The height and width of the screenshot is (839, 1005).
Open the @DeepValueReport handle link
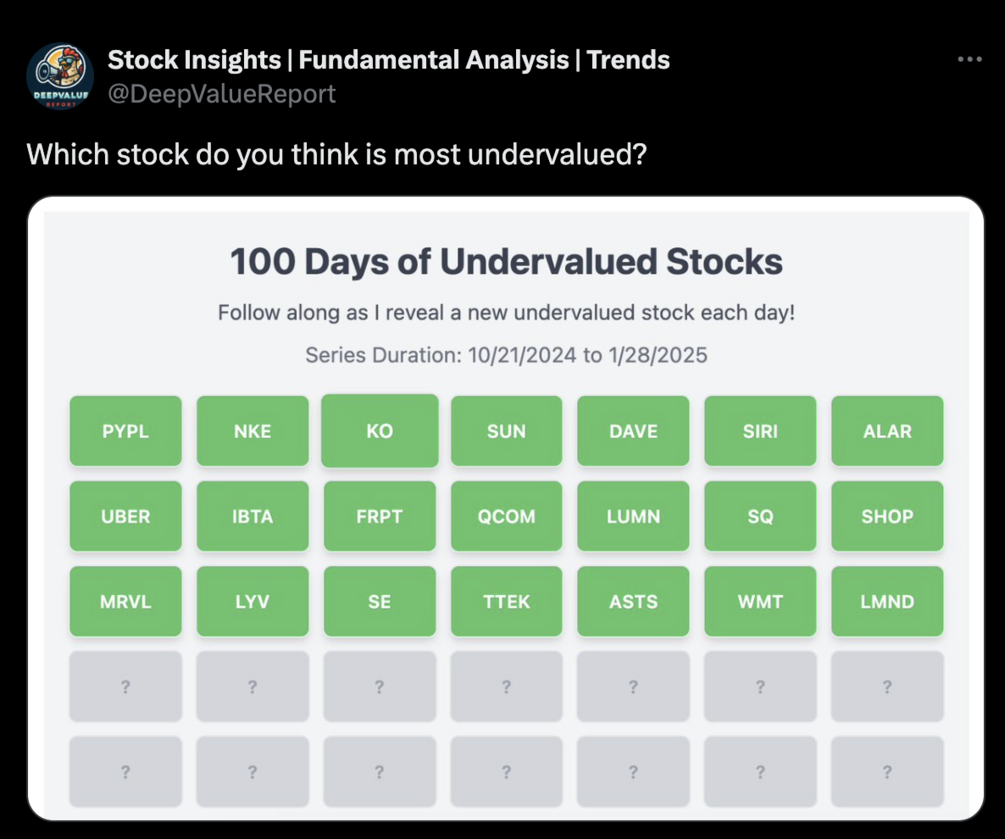(x=221, y=94)
